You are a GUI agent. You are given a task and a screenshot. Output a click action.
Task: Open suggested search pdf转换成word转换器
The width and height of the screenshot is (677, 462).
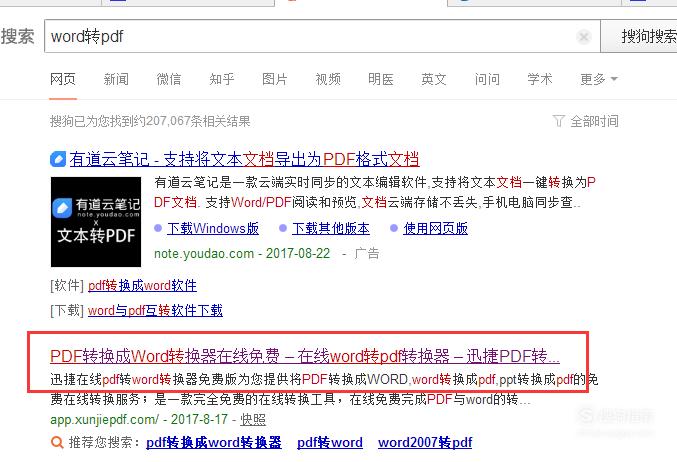[x=214, y=443]
